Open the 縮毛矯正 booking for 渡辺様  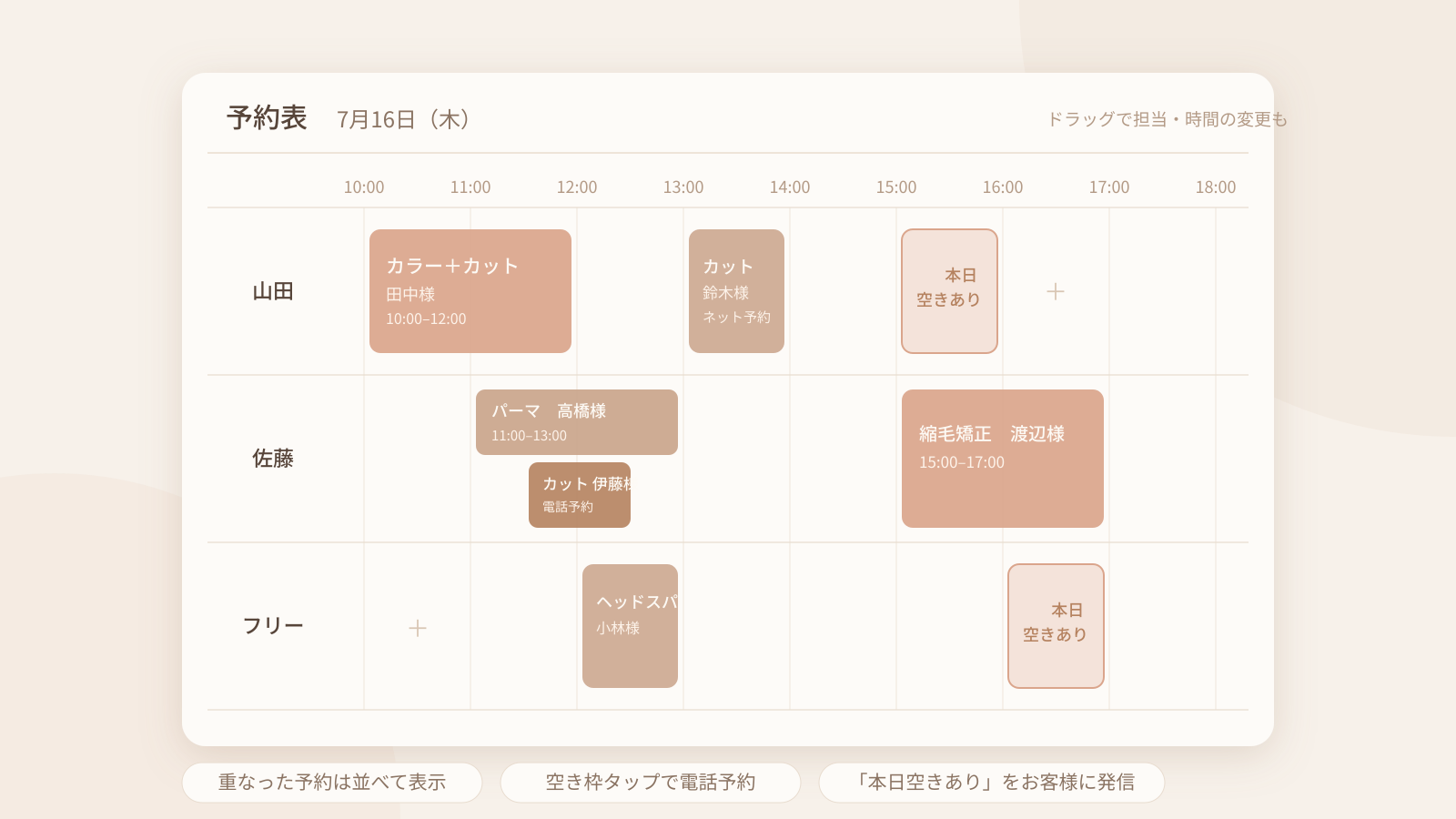(1003, 459)
